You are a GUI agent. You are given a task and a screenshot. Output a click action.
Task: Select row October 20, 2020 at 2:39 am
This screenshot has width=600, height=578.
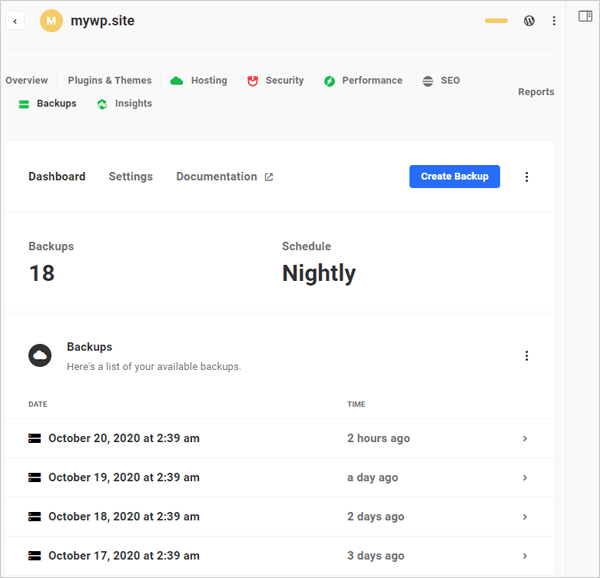(x=280, y=438)
